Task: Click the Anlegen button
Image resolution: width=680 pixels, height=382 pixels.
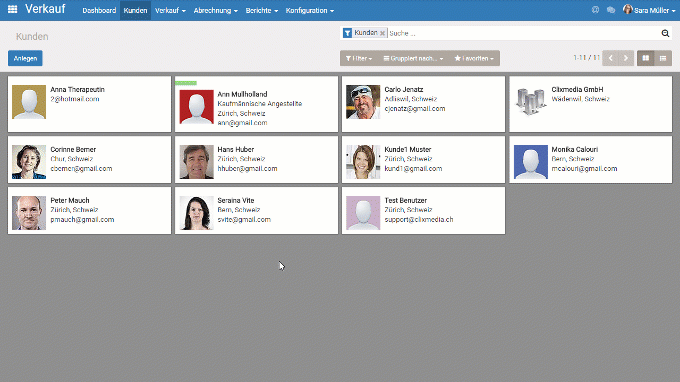Action: tap(25, 58)
